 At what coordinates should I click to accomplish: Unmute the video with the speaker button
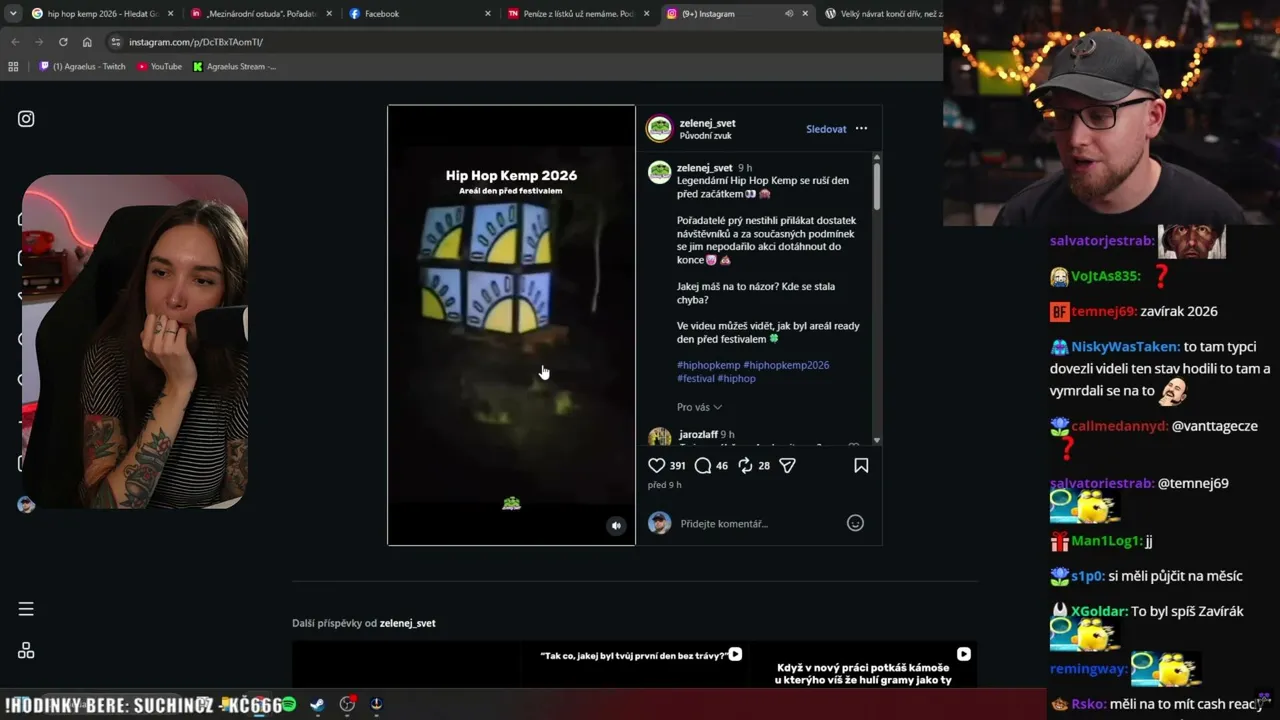pyautogui.click(x=616, y=525)
